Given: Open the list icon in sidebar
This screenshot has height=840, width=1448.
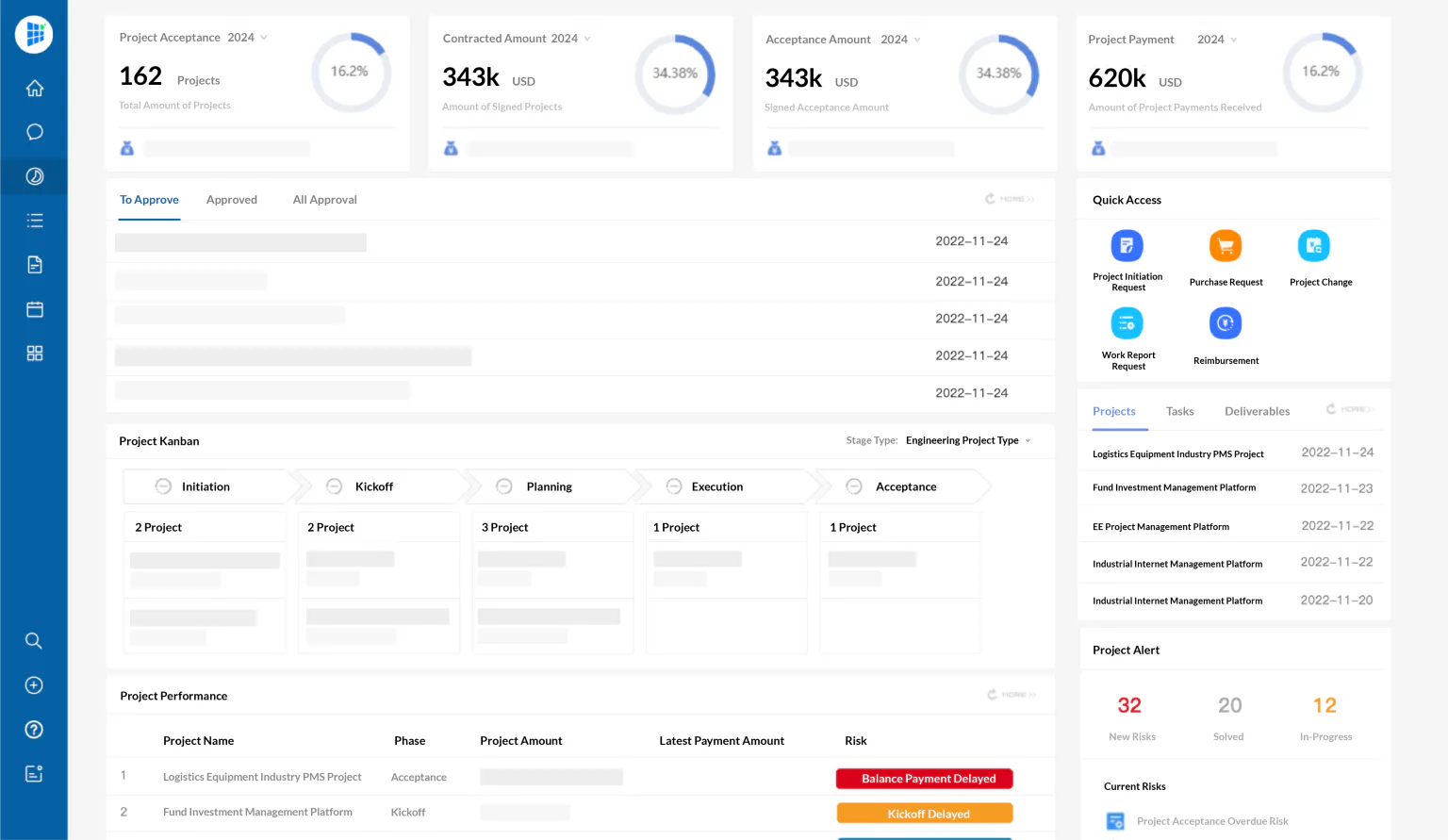Looking at the screenshot, I should tap(35, 221).
